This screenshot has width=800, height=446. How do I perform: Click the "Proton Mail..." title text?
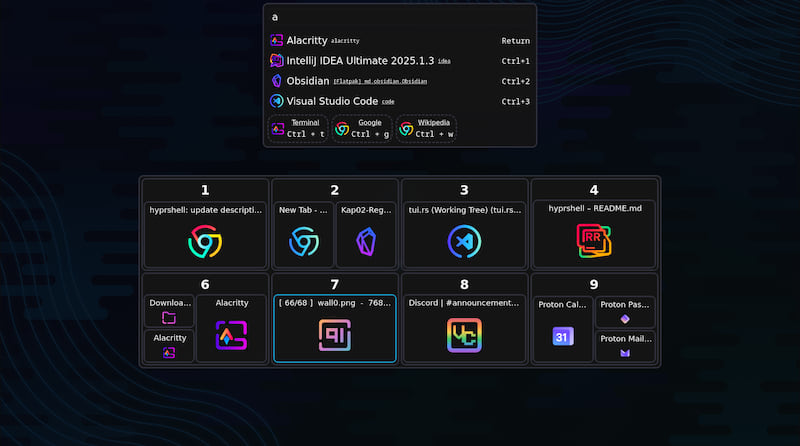tap(626, 338)
